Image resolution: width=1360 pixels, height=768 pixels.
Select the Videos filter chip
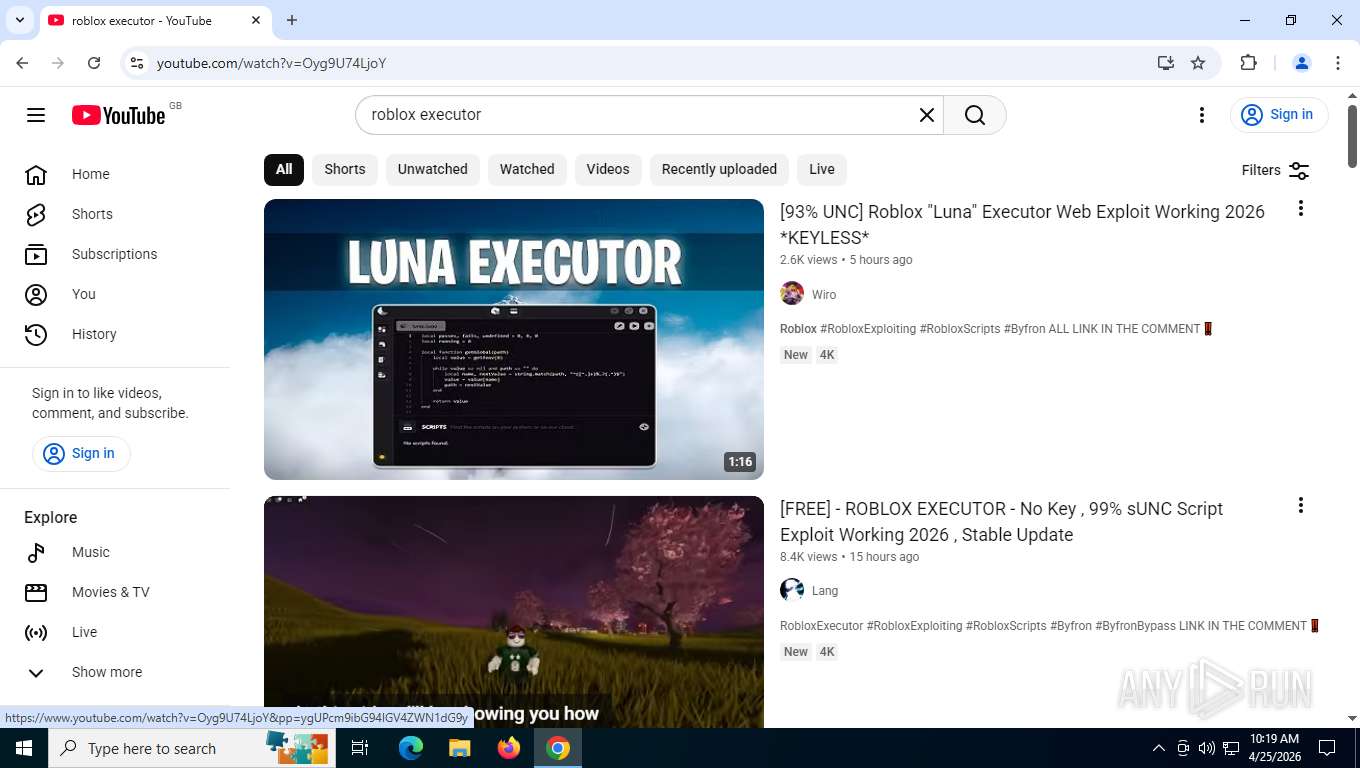(x=608, y=169)
